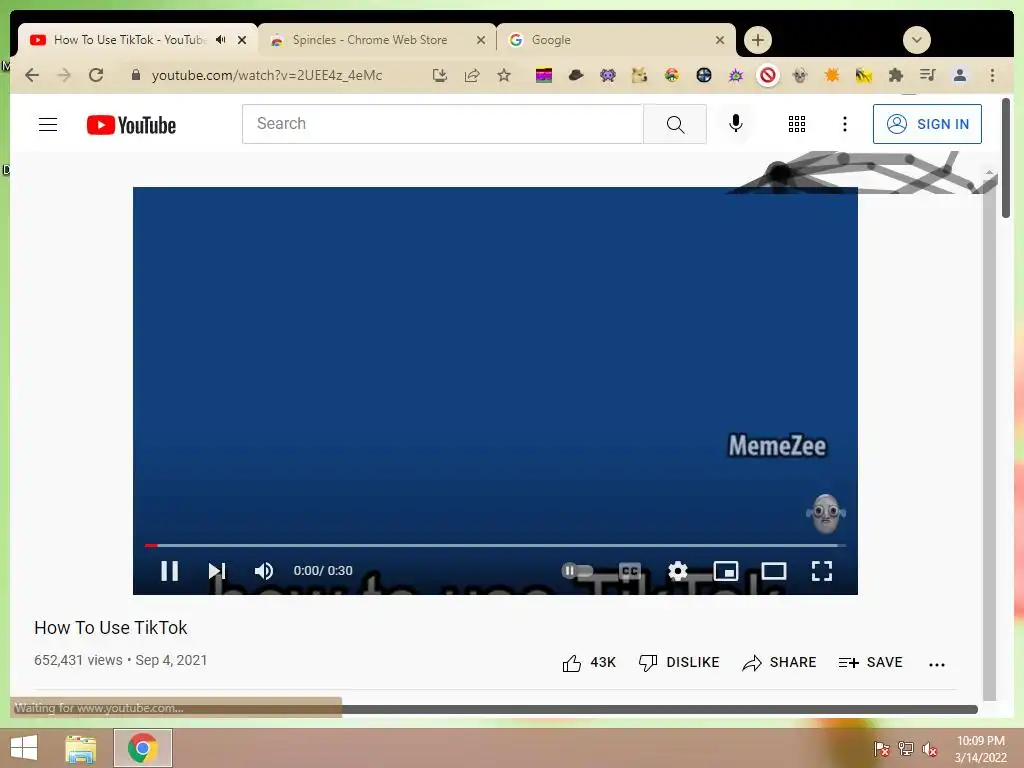Toggle the autoplay switch in player

(577, 571)
